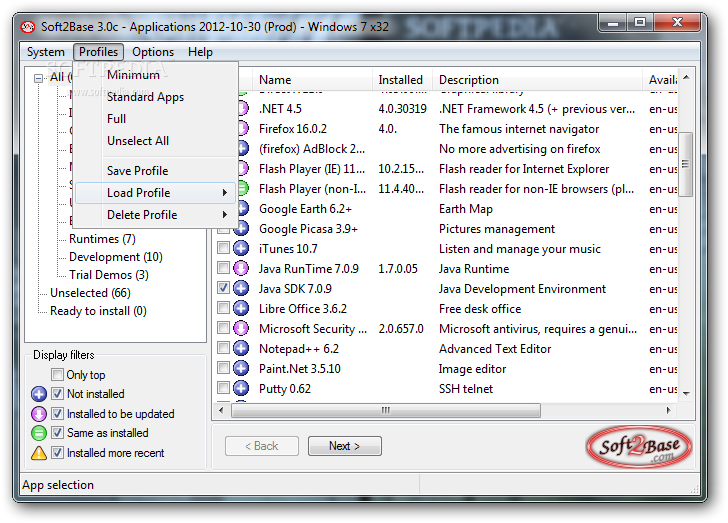
Task: Uncheck the Java SDK 7.0.9 checkbox
Action: (x=223, y=288)
